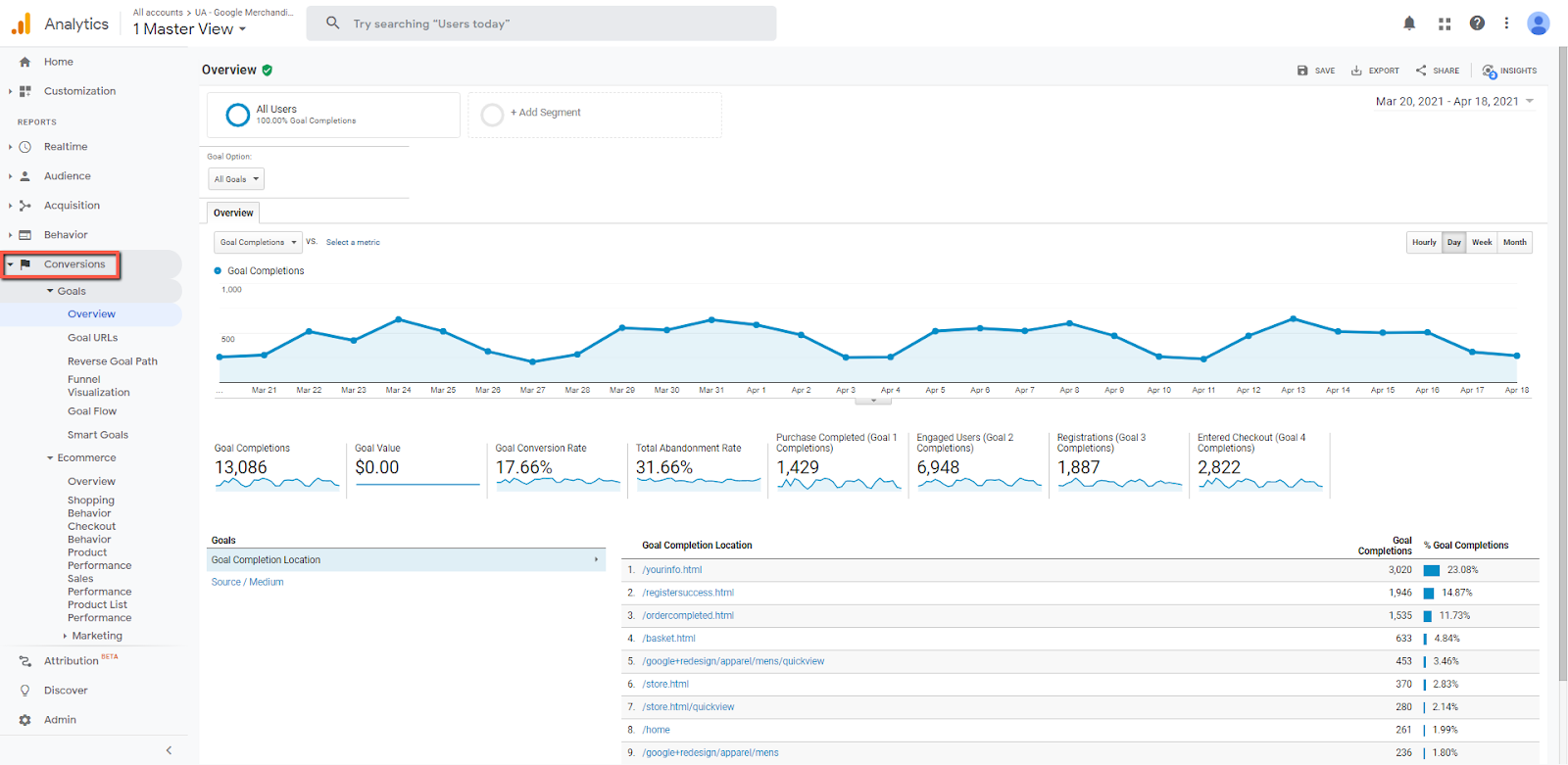
Task: Select the Goal Completion Location row
Action: [x=407, y=560]
